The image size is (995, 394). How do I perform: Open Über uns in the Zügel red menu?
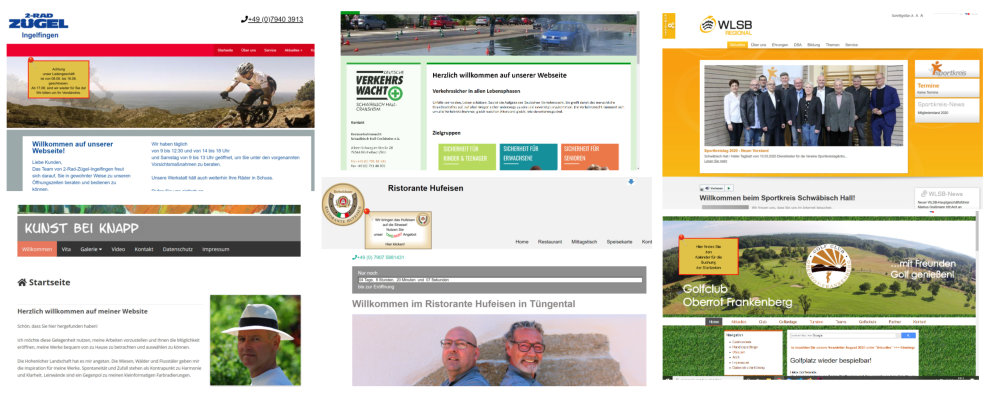point(249,49)
